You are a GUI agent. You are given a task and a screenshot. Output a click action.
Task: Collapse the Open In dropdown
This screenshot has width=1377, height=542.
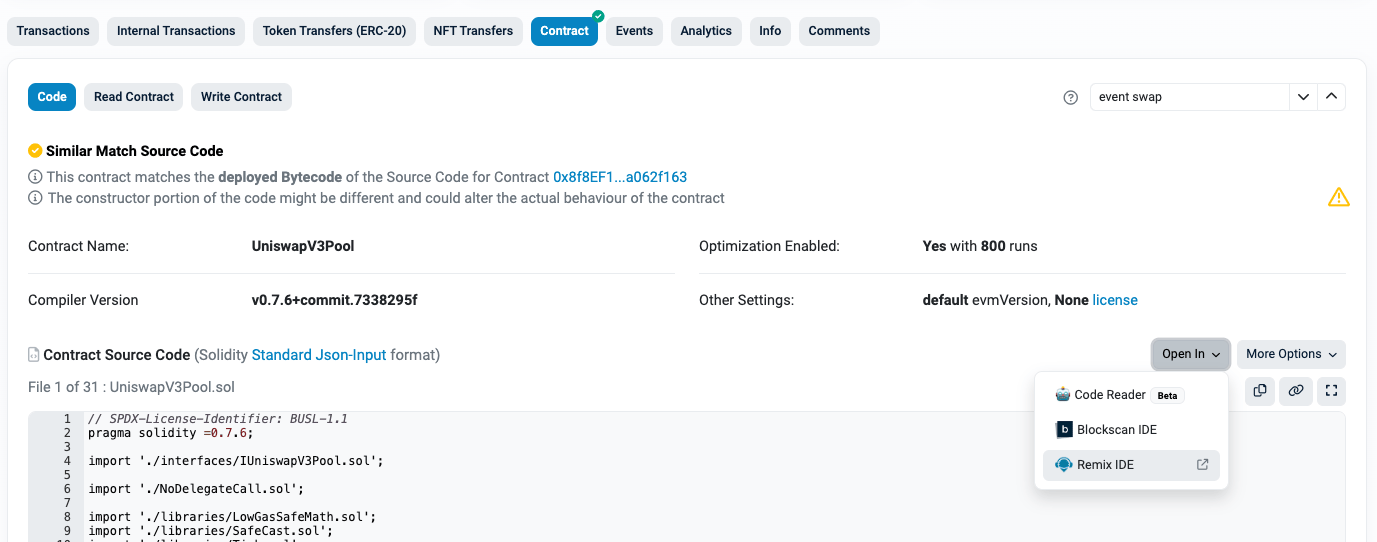coord(1190,354)
